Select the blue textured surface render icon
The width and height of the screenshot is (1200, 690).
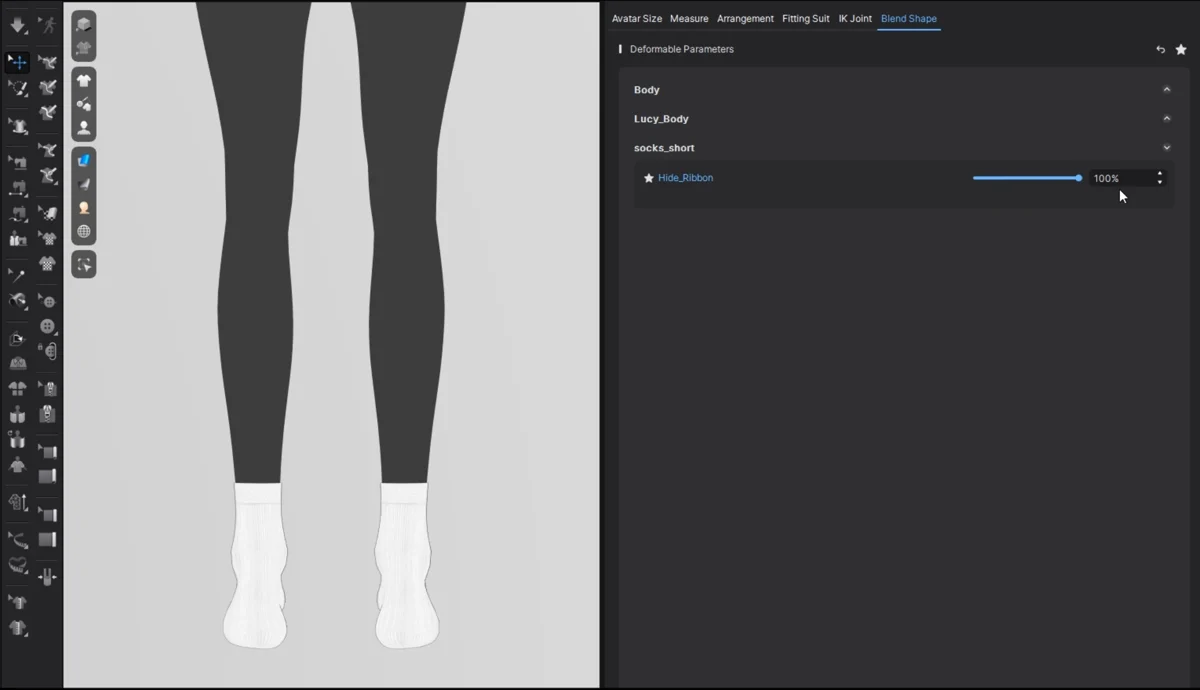(84, 160)
